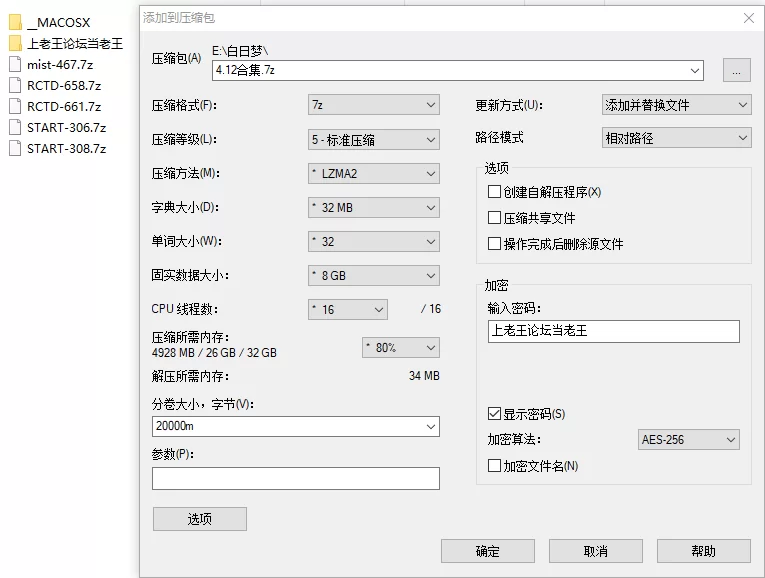Select the mist-467.7z file icon
The width and height of the screenshot is (765, 578).
tap(15, 65)
